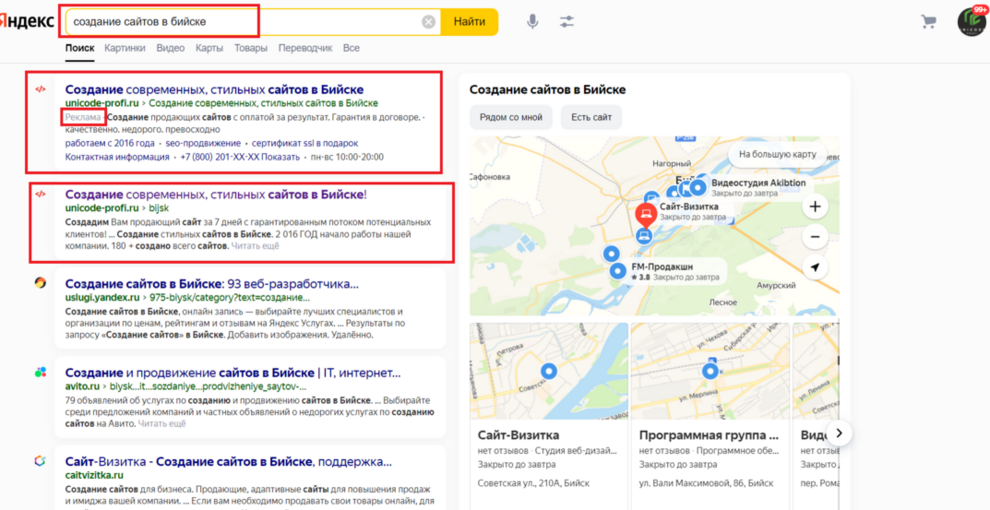Click 'Программная группа' card title
The height and width of the screenshot is (510, 990).
click(x=710, y=436)
